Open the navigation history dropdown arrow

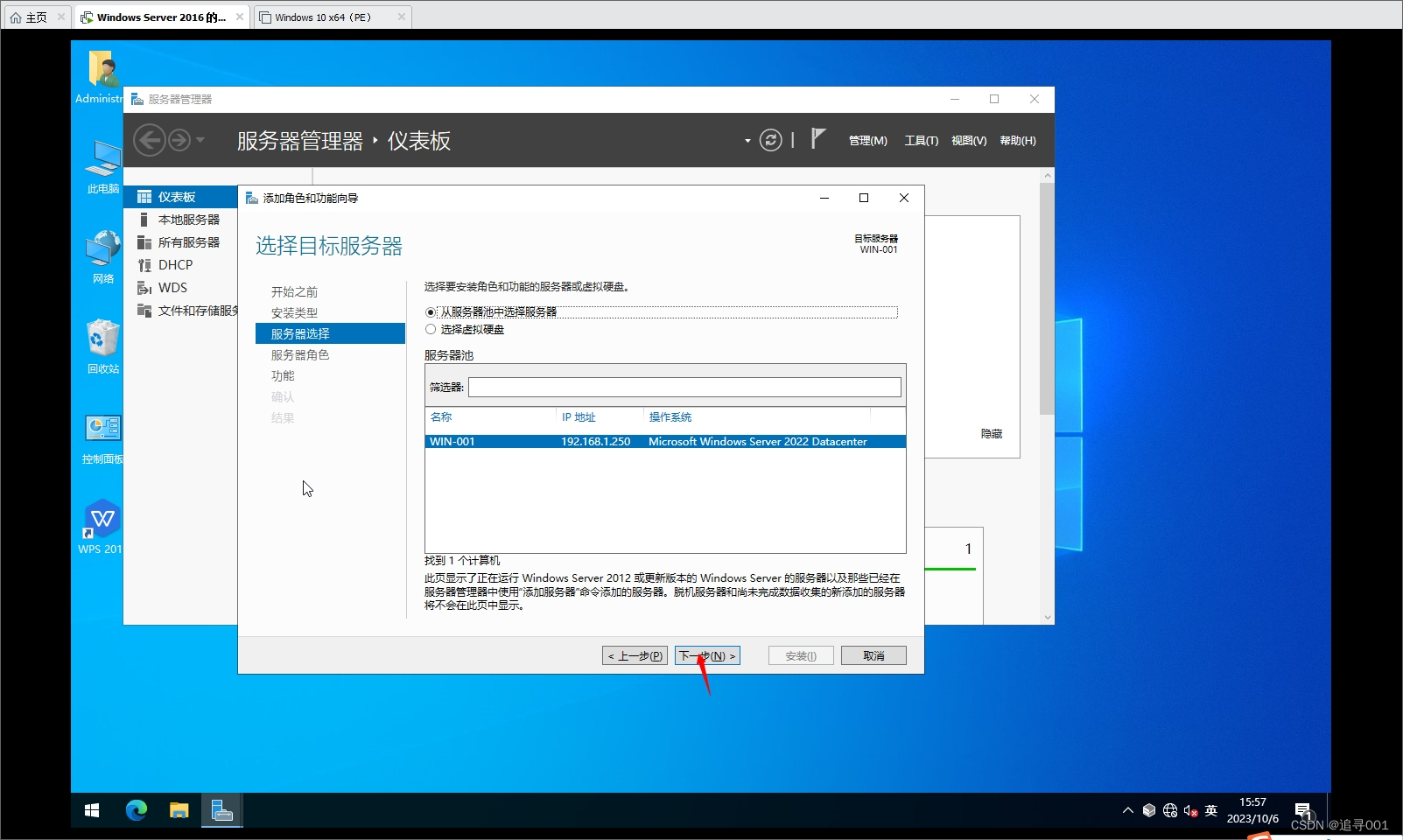[x=200, y=140]
